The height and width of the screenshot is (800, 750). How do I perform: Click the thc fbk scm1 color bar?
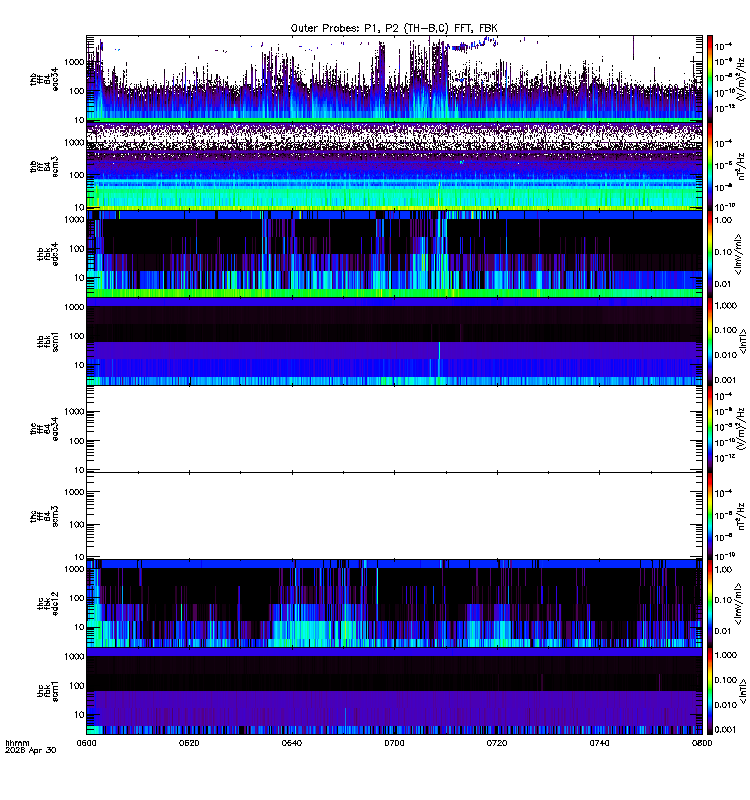coord(709,691)
